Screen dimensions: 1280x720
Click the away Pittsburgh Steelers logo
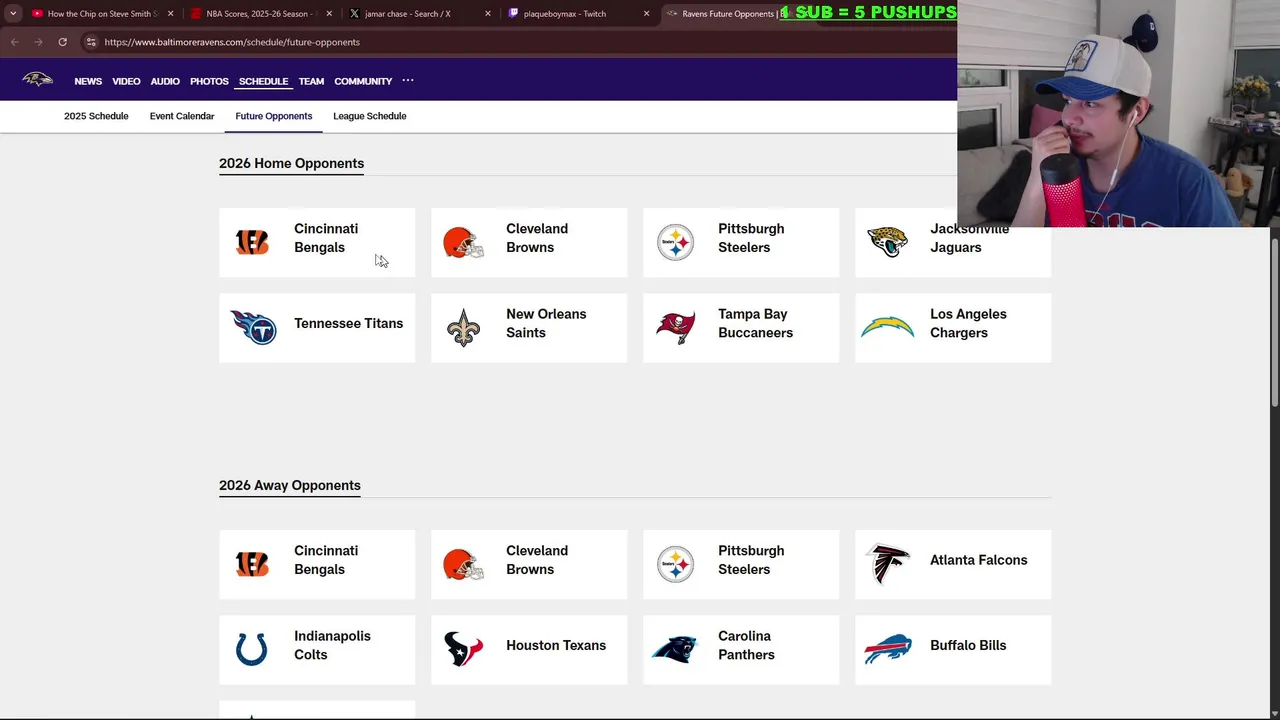click(675, 565)
